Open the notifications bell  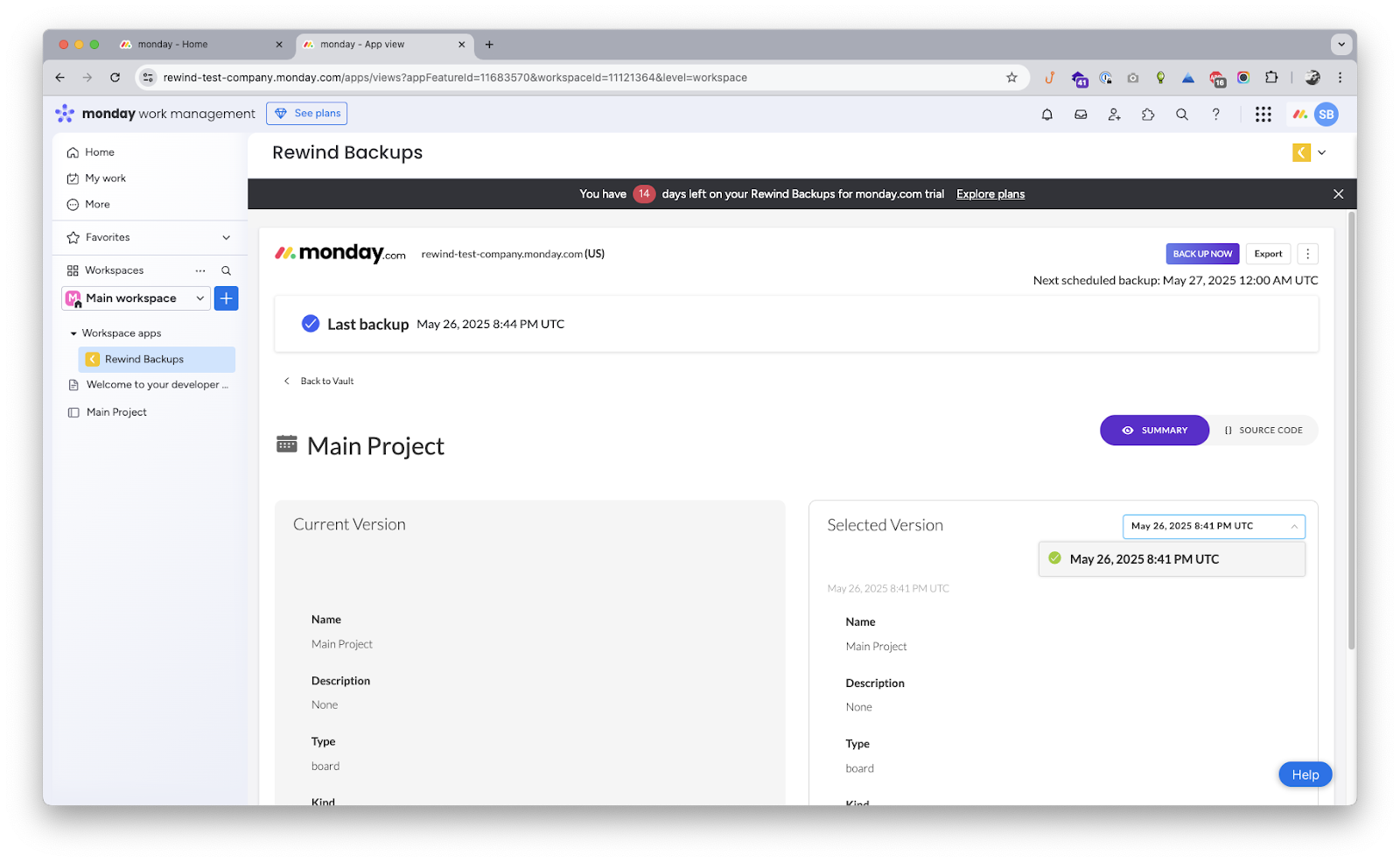[x=1046, y=115]
